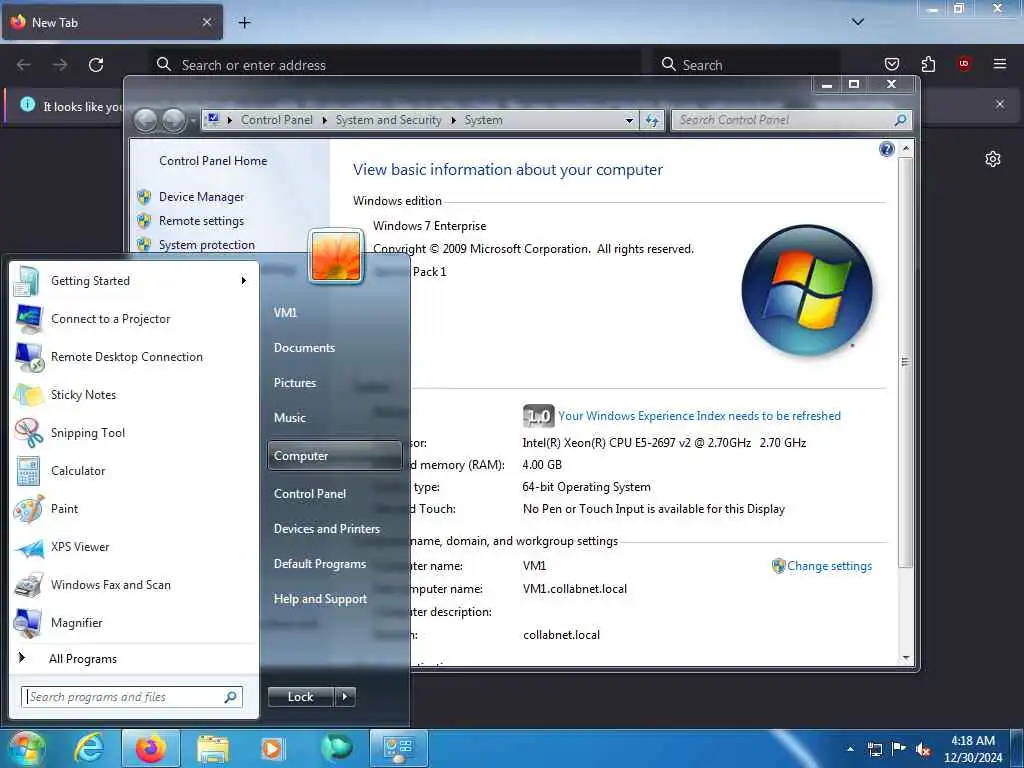Open the VM1 user folder
The image size is (1024, 768).
[x=285, y=313]
